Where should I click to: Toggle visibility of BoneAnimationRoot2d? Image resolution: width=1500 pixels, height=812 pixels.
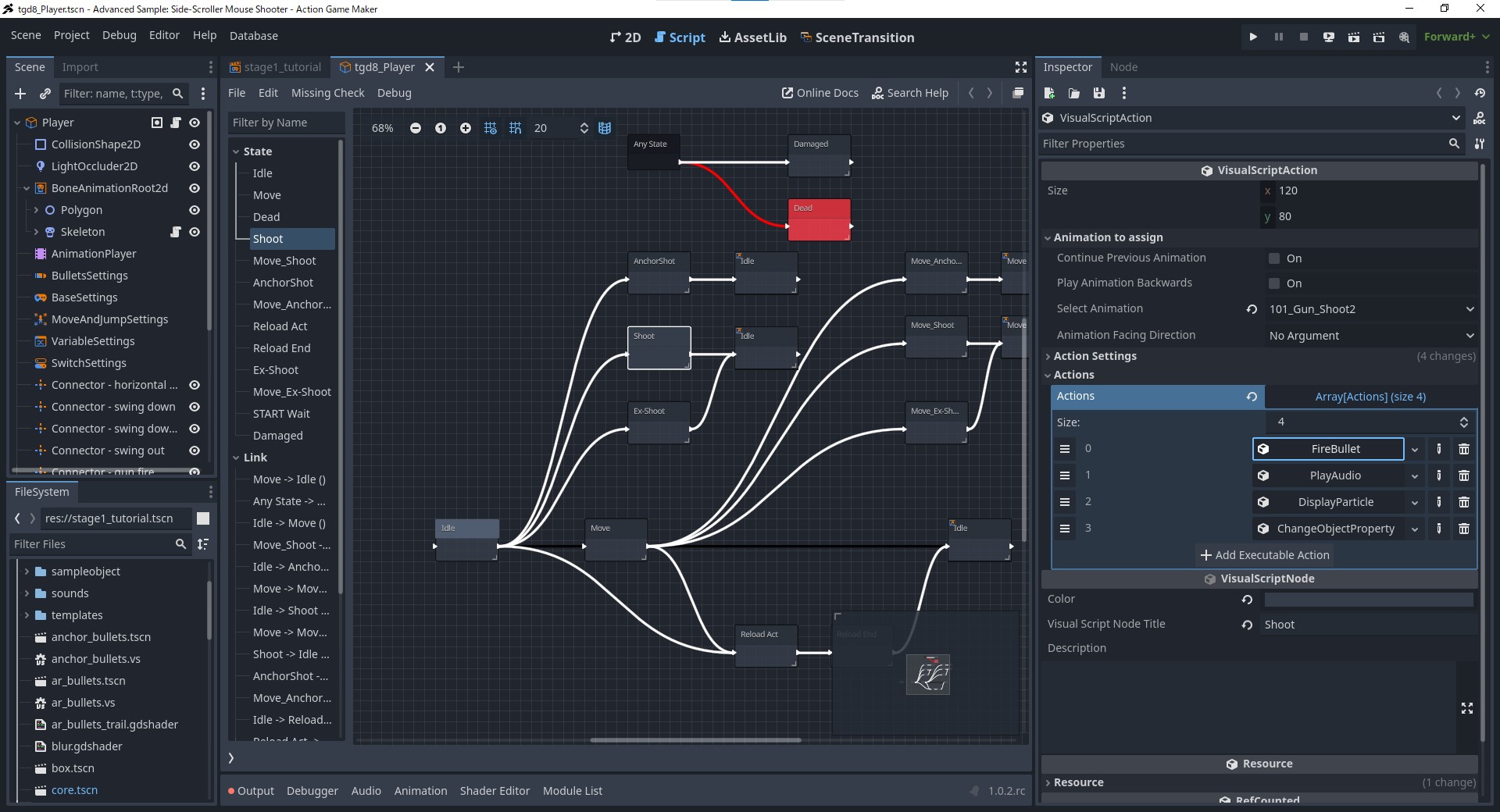tap(195, 188)
